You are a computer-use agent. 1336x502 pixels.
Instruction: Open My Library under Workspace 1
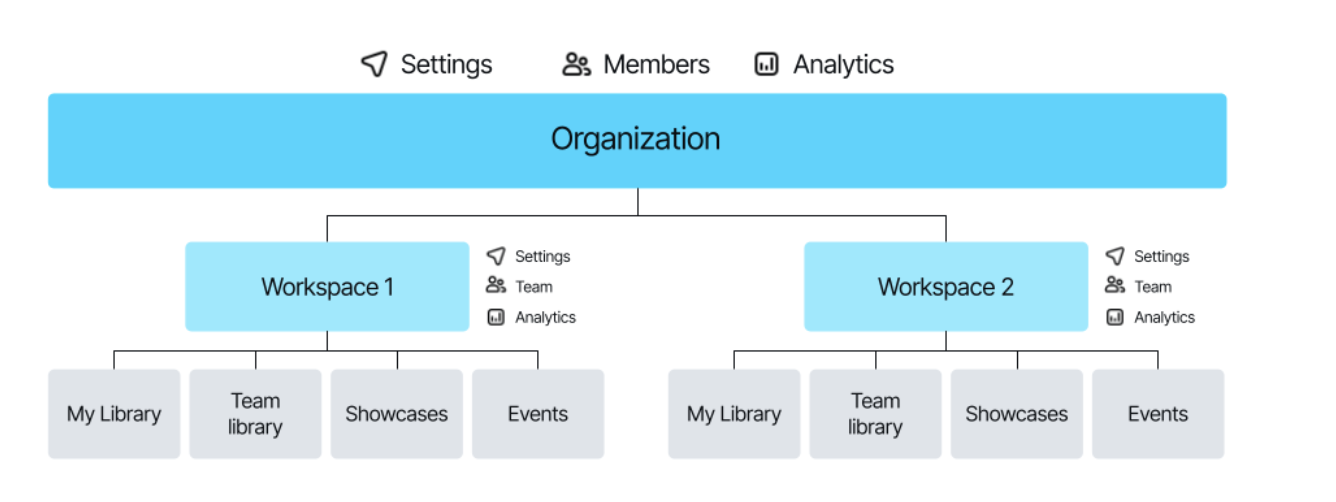[x=114, y=414]
